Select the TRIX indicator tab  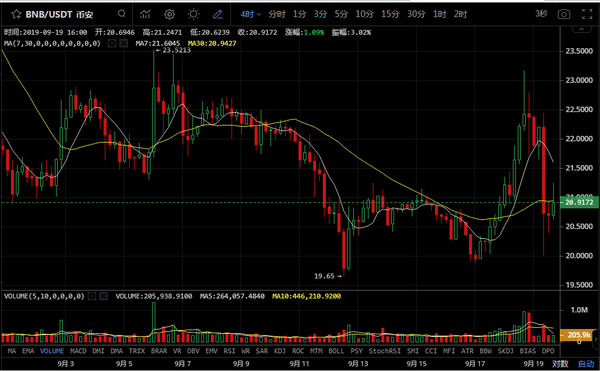click(137, 351)
